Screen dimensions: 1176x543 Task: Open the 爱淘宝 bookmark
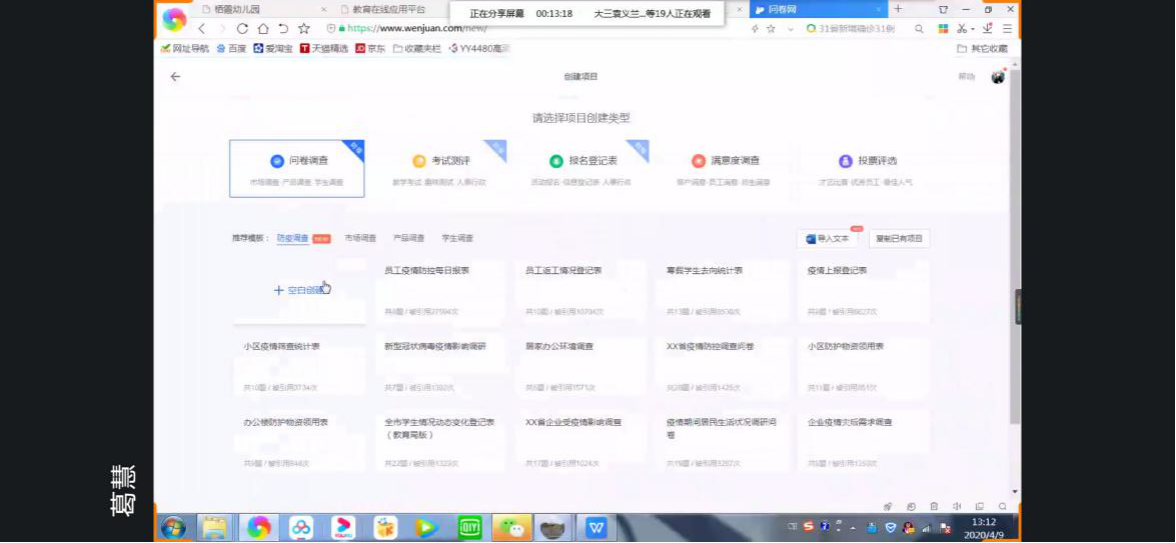[x=273, y=48]
